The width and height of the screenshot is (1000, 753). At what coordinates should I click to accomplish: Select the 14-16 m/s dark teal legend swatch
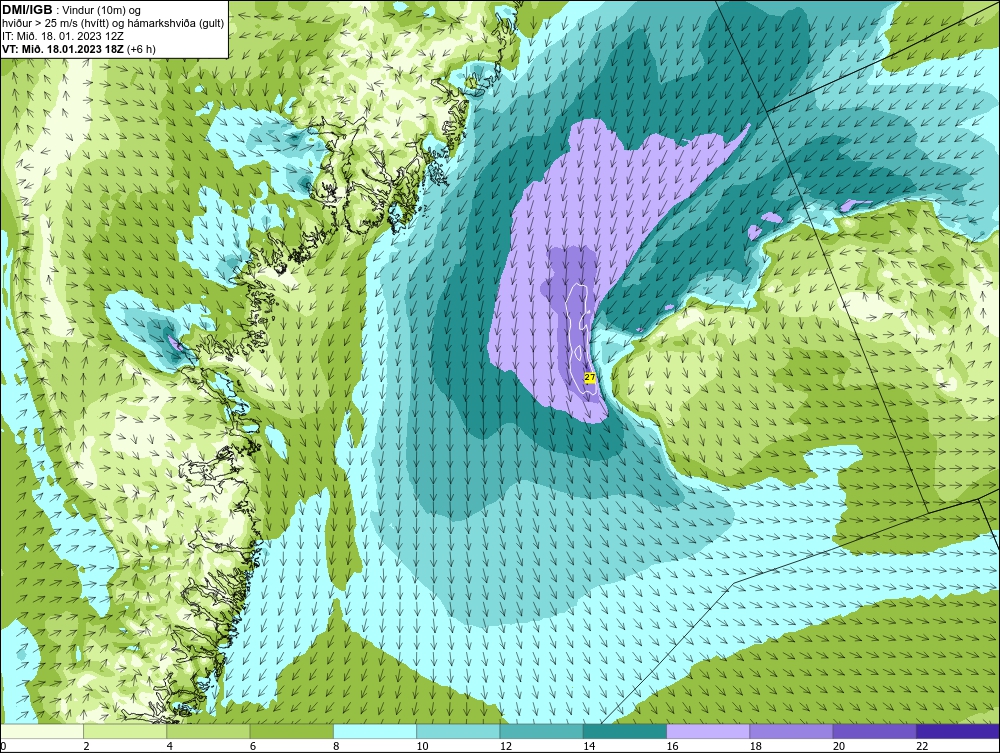coord(624,731)
